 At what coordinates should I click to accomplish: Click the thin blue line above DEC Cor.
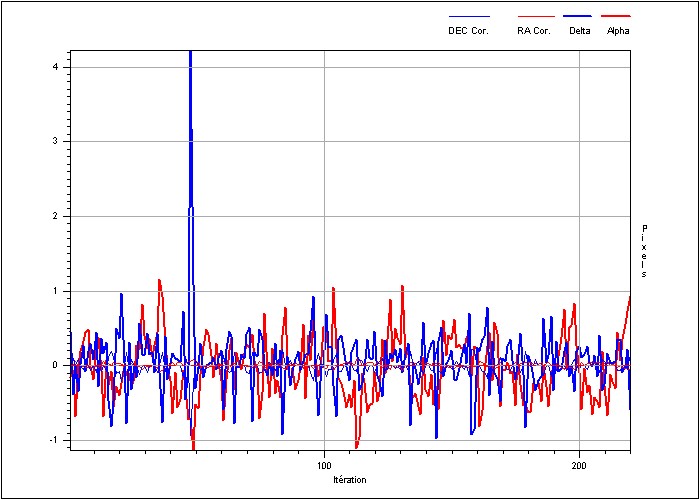[x=469, y=17]
